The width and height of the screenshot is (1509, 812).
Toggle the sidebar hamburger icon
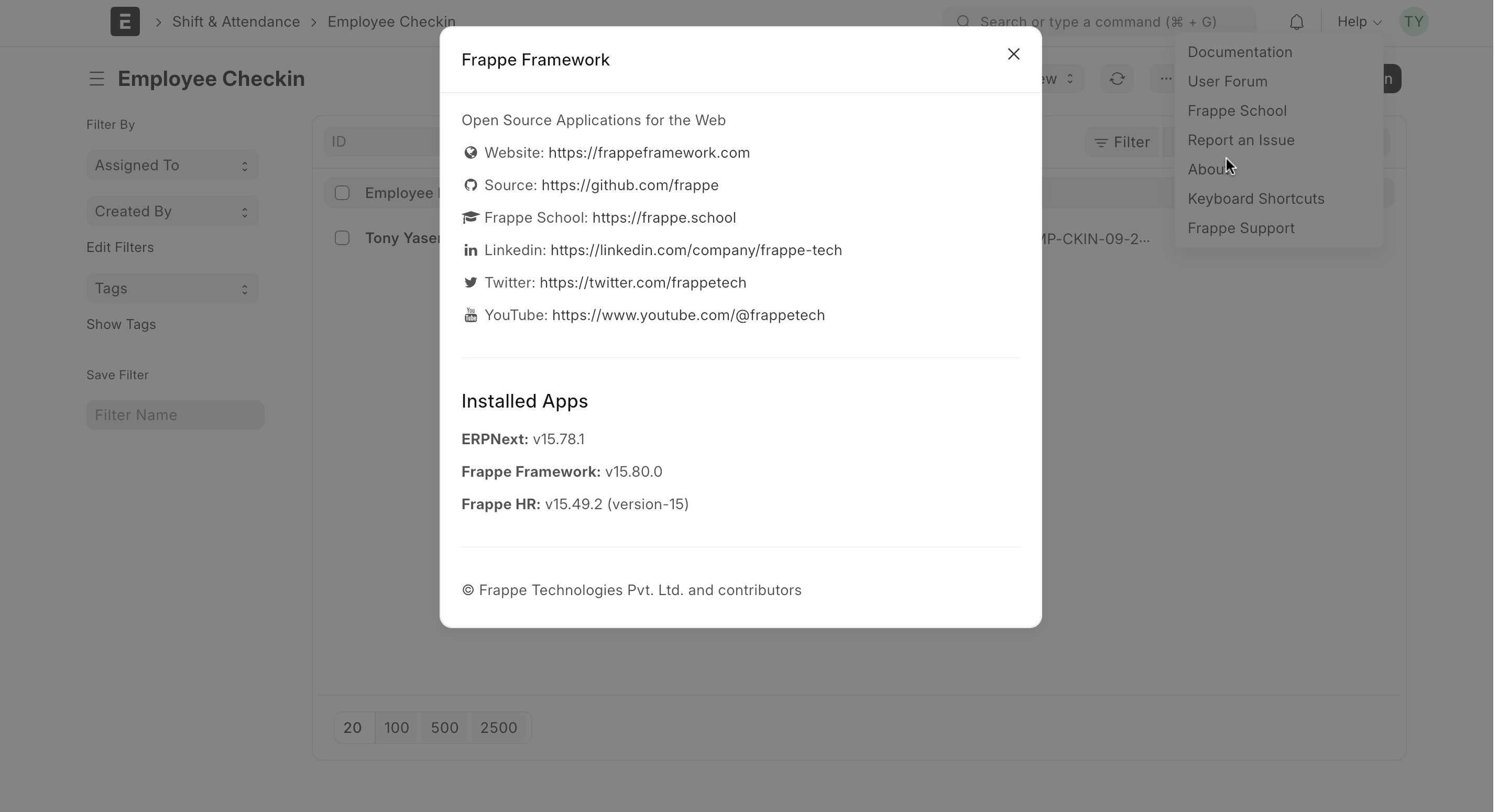tap(96, 79)
